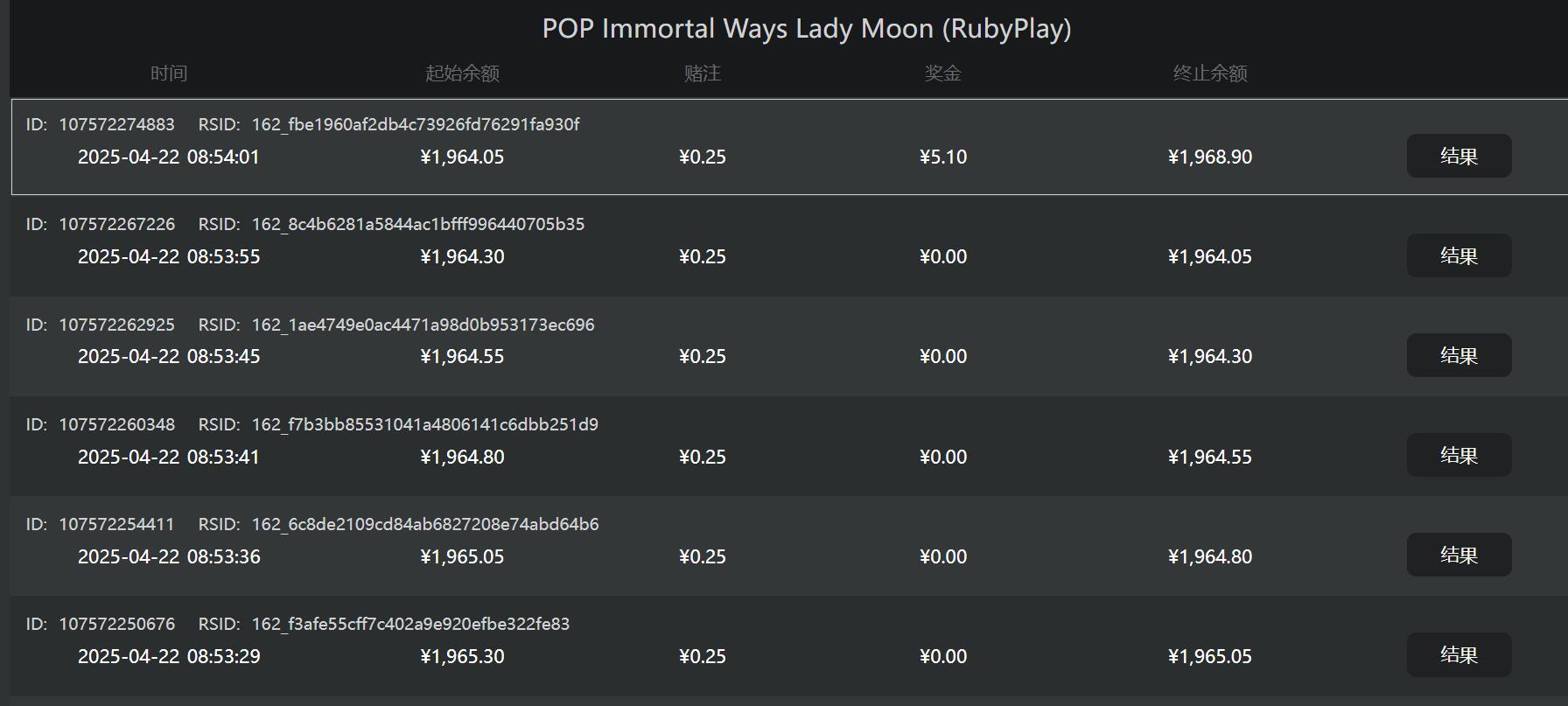Click the POP Immortal Ways Lady Moon title
This screenshot has height=706, width=1568.
tap(806, 29)
